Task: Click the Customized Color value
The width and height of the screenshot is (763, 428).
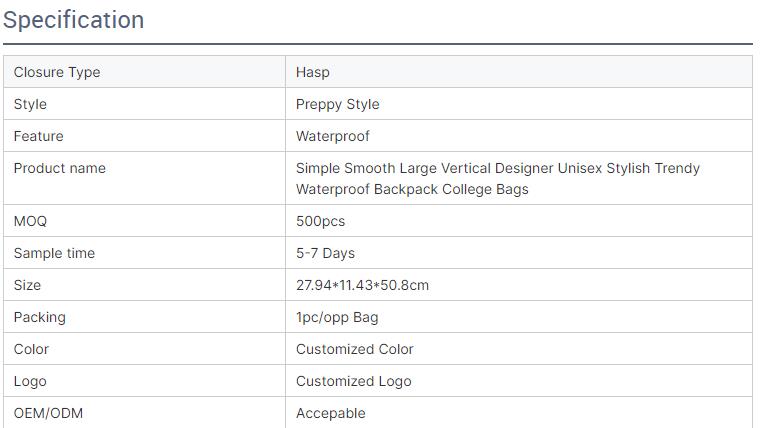Action: pyautogui.click(x=354, y=349)
